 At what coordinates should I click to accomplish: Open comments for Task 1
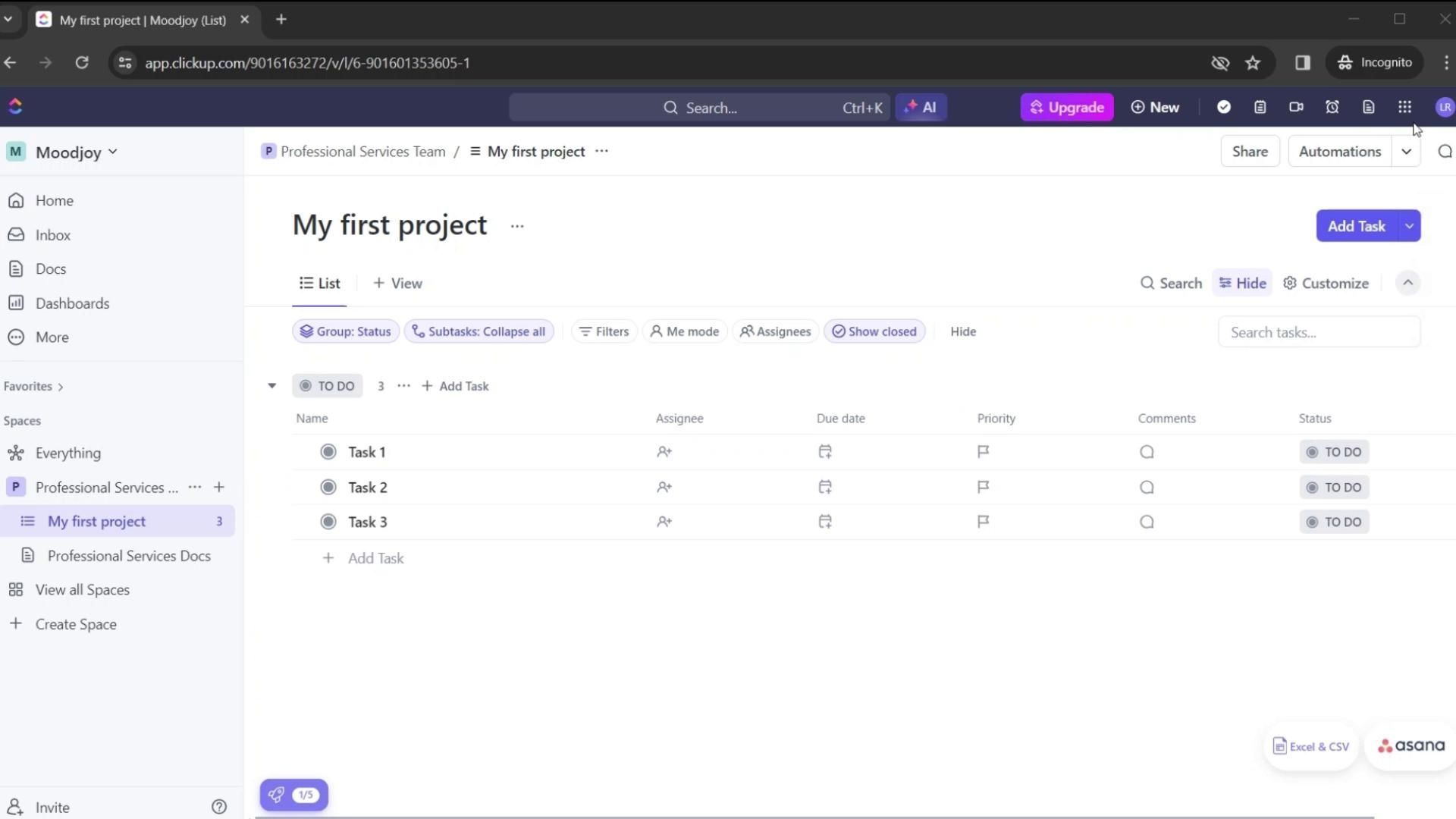(x=1147, y=453)
